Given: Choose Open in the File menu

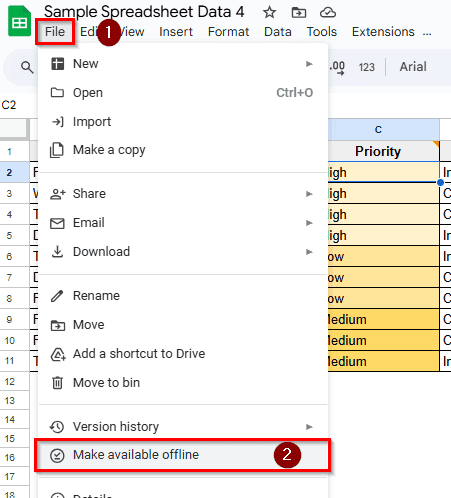Looking at the screenshot, I should coord(182,93).
